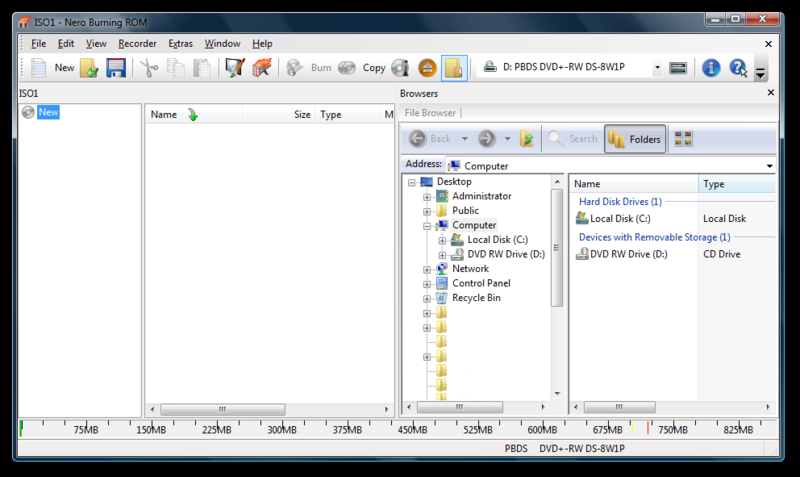This screenshot has height=477, width=800.
Task: Click the disc capacity bar at 450MB
Action: pos(414,429)
